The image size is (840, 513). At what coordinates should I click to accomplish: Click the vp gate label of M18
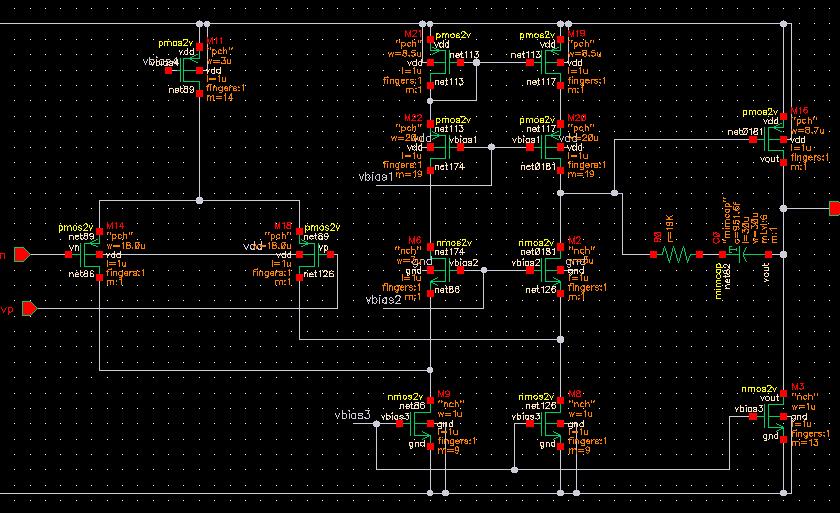[x=323, y=247]
